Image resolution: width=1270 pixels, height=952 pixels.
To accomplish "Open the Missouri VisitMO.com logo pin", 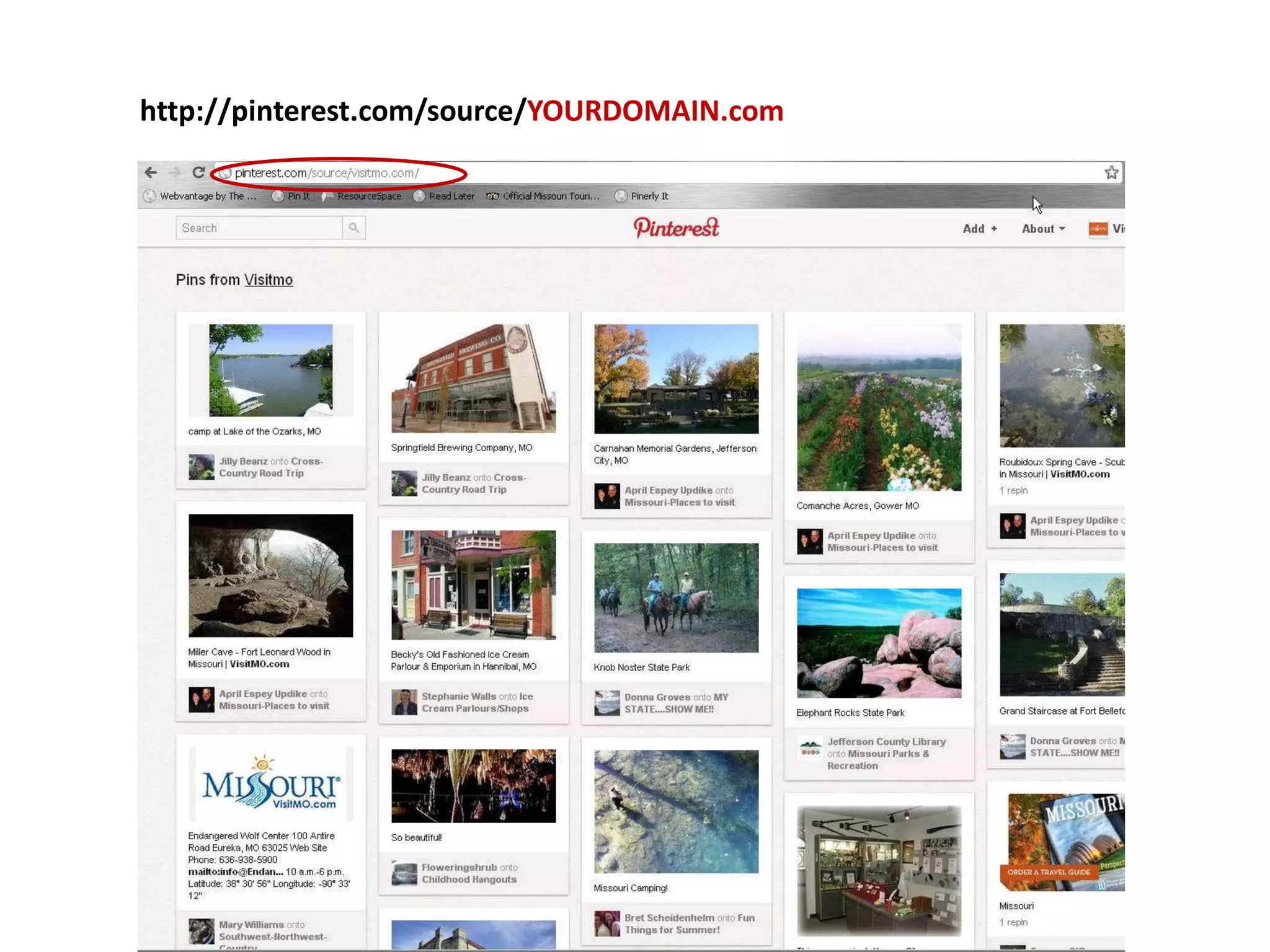I will point(271,783).
